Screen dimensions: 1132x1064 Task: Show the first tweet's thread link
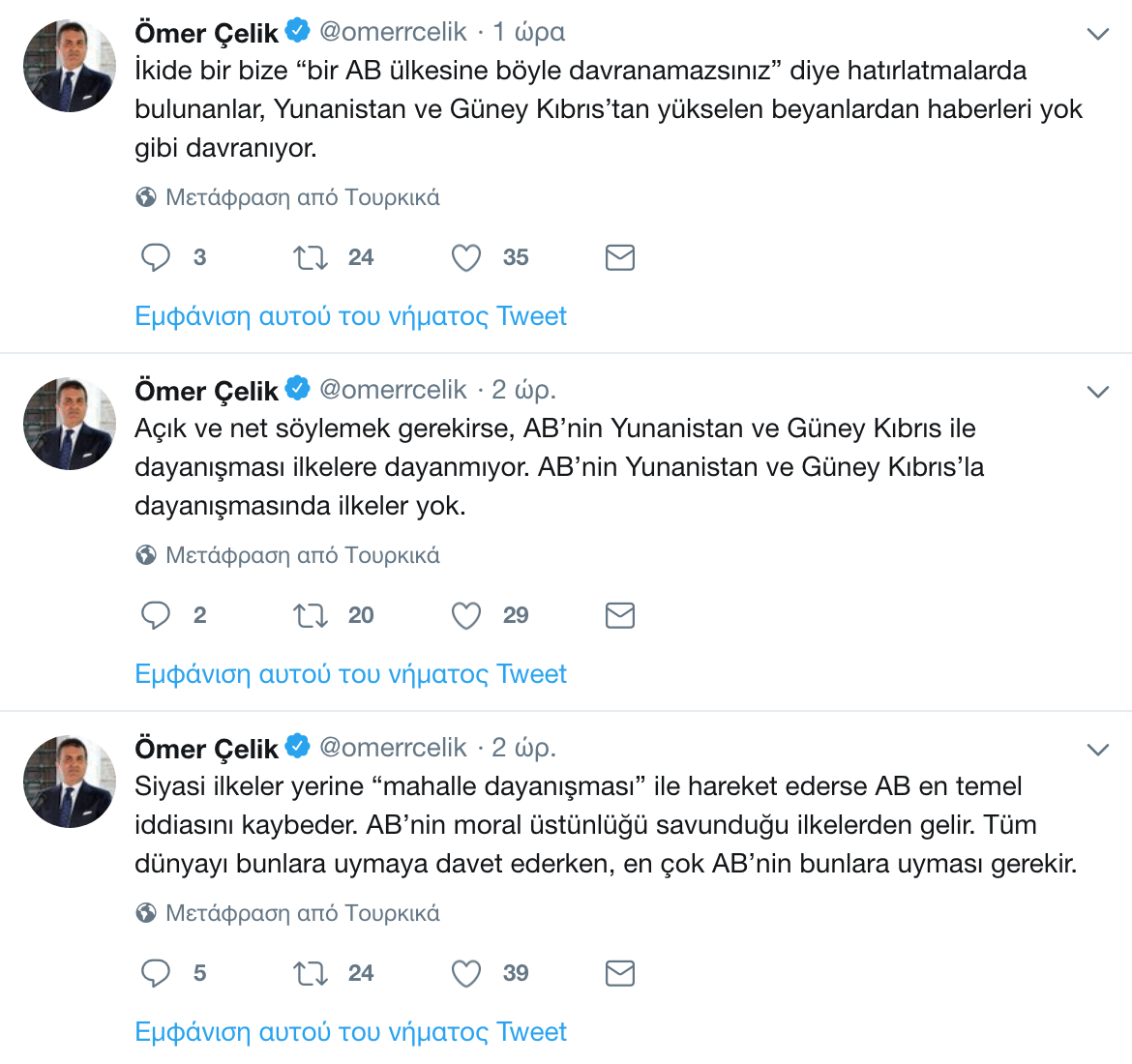tap(350, 316)
